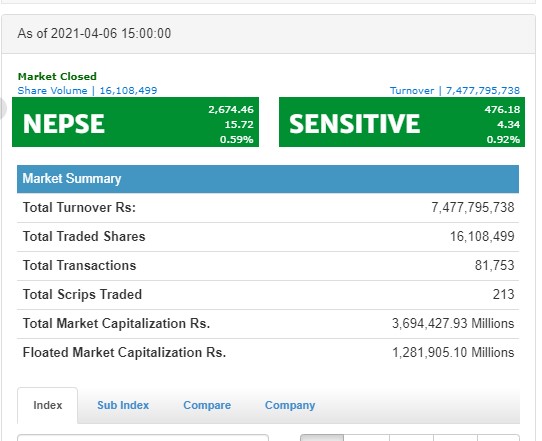Click NEPSE percent change 0.59%
Screen dimensions: 542x441
pos(236,140)
